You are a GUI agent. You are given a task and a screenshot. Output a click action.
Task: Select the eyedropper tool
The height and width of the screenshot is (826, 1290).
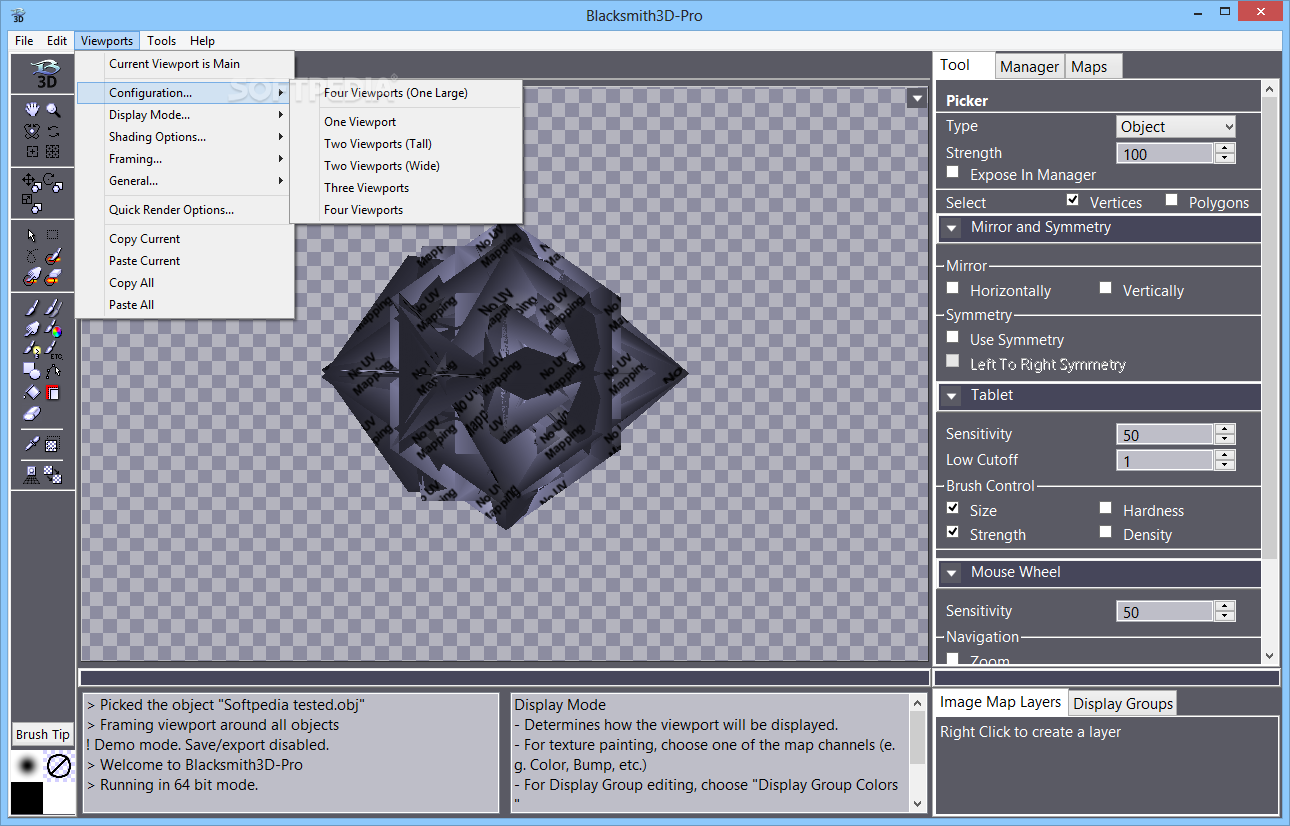(30, 444)
